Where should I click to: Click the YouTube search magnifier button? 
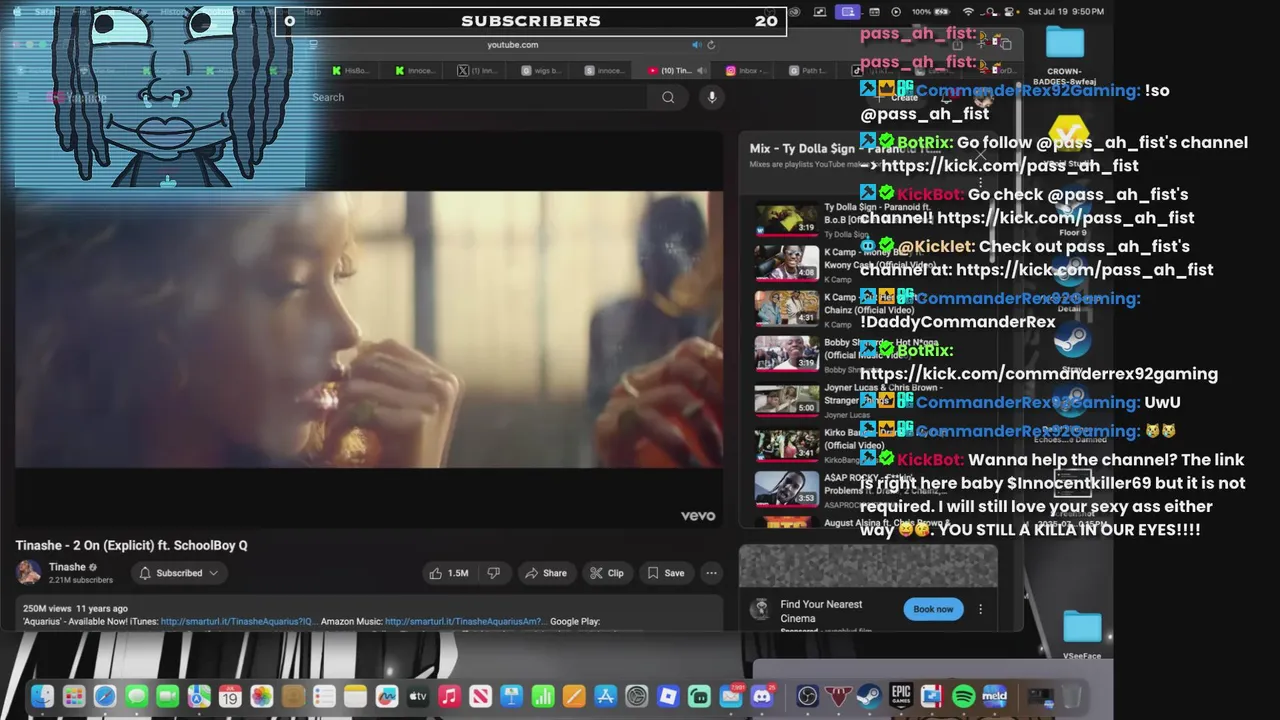click(x=668, y=97)
